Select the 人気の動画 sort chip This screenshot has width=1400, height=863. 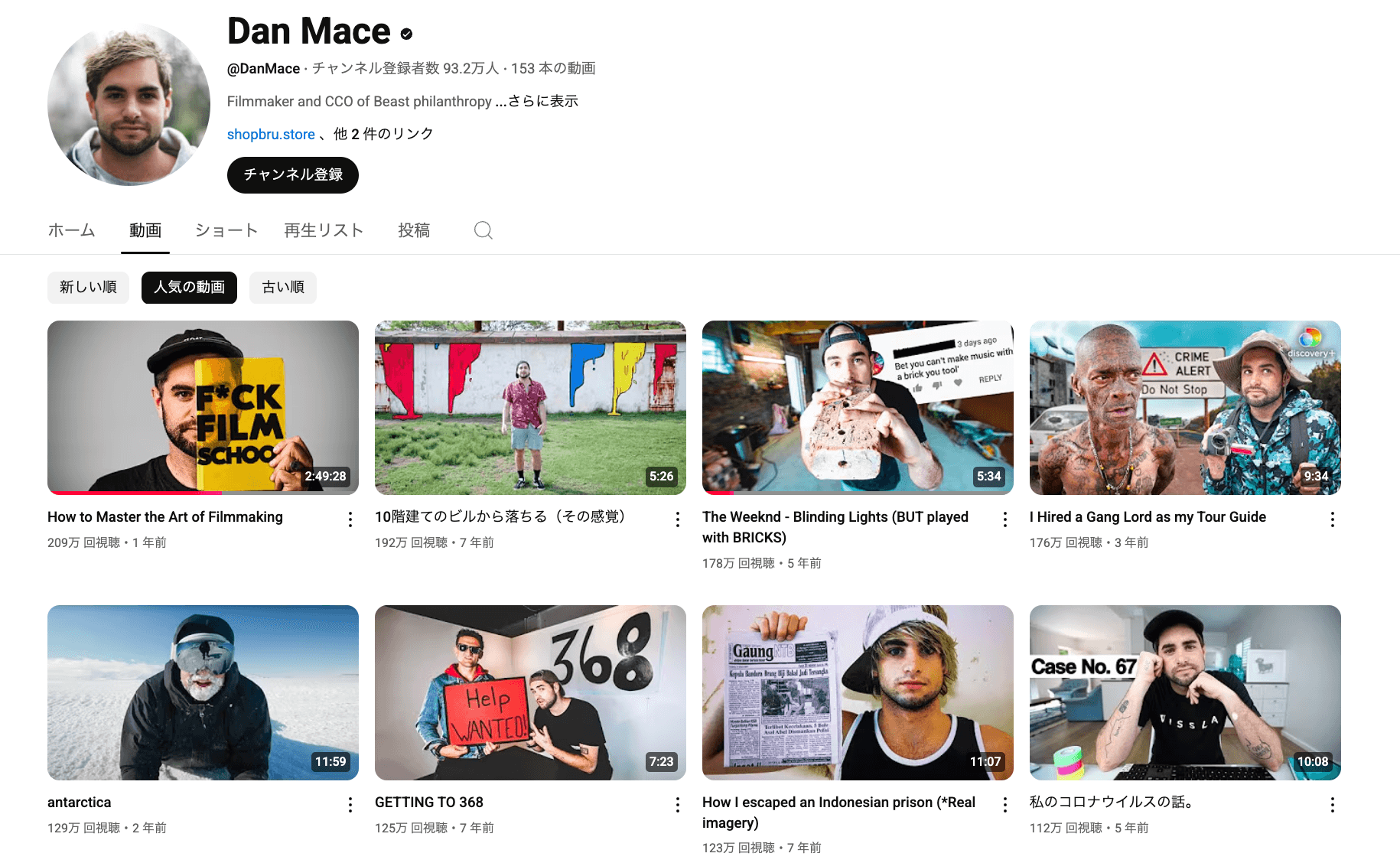point(189,288)
